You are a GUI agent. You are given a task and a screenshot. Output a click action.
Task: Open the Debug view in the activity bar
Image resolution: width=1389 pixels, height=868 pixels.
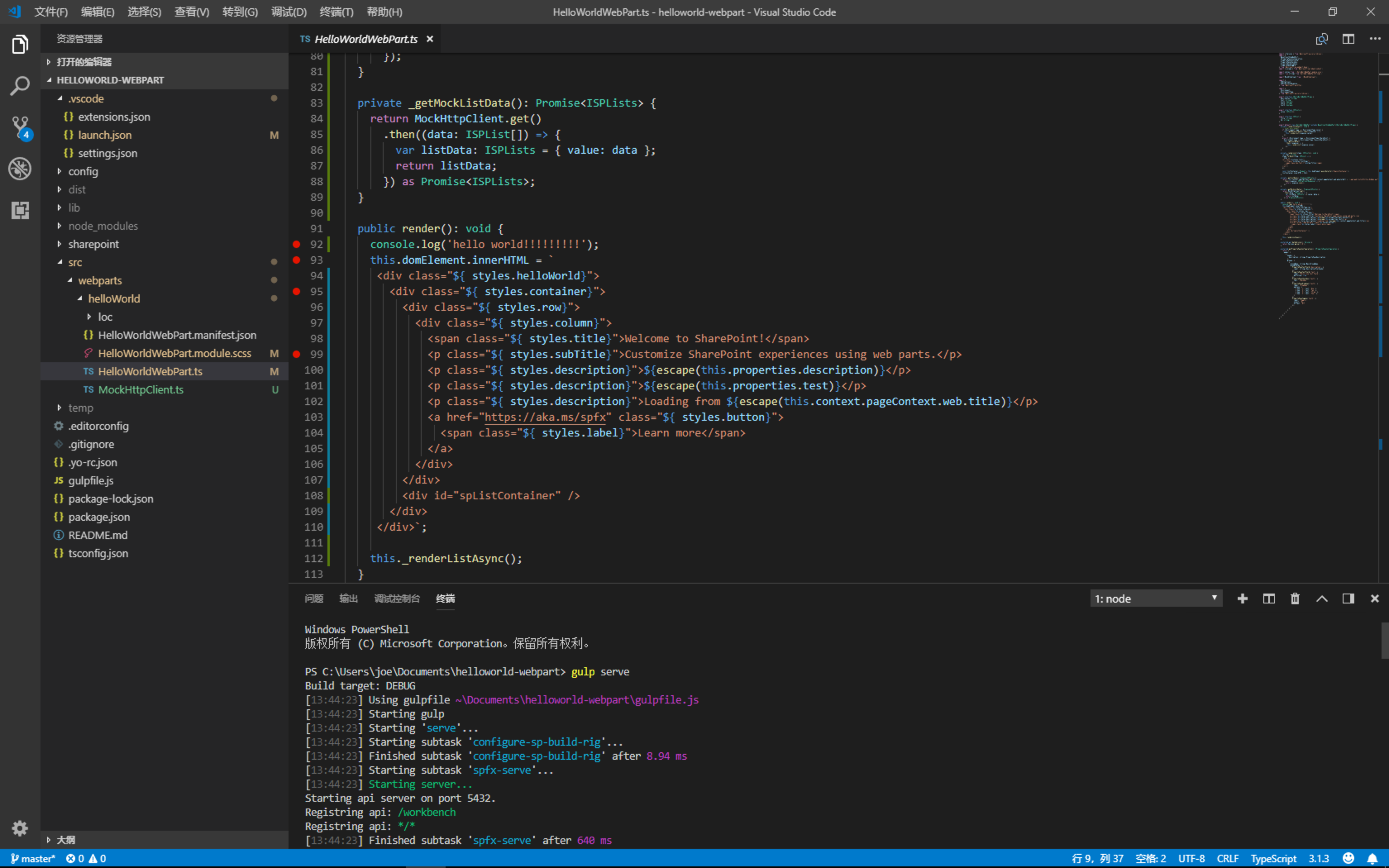click(19, 168)
